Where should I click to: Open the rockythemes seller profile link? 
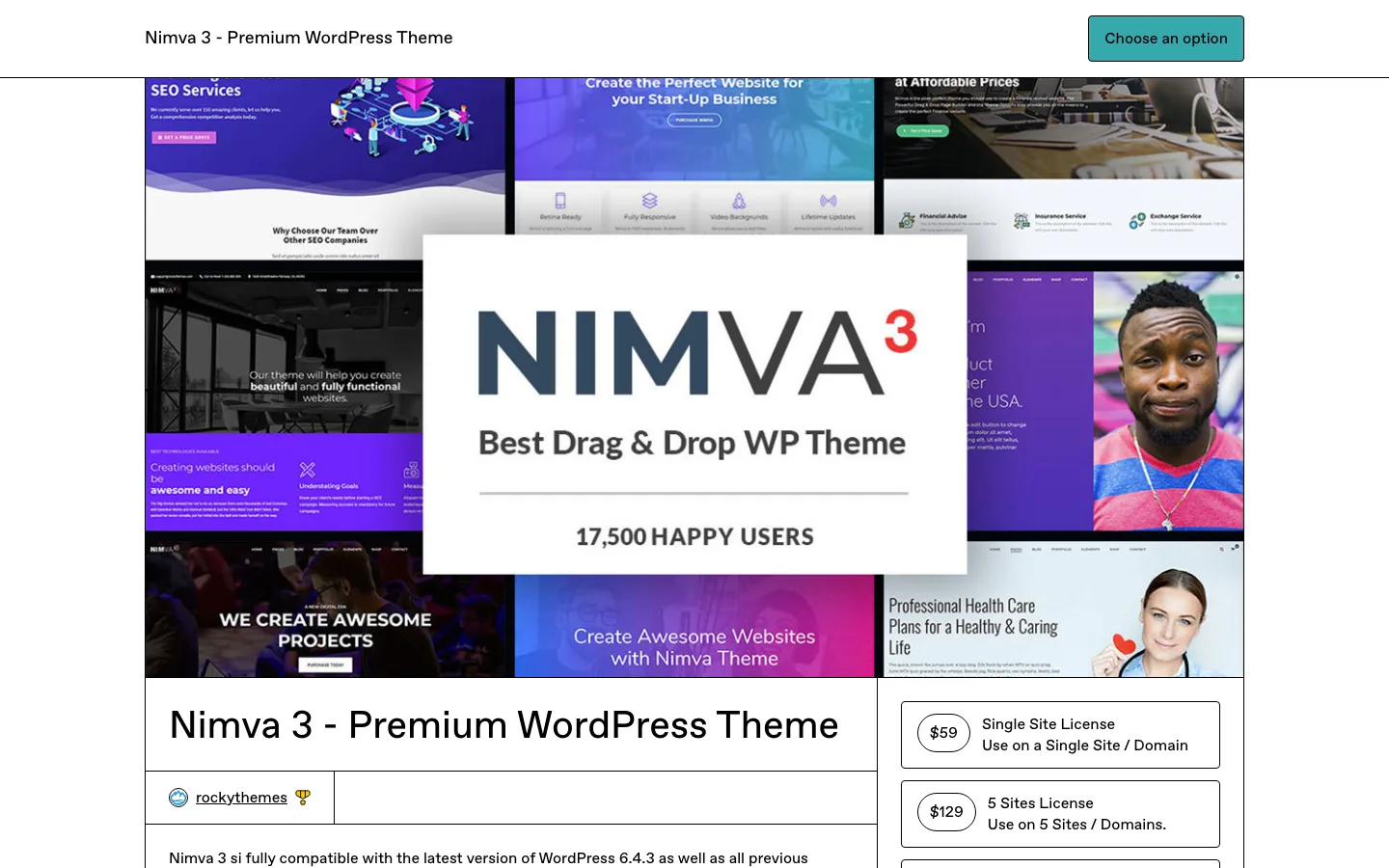tap(241, 798)
